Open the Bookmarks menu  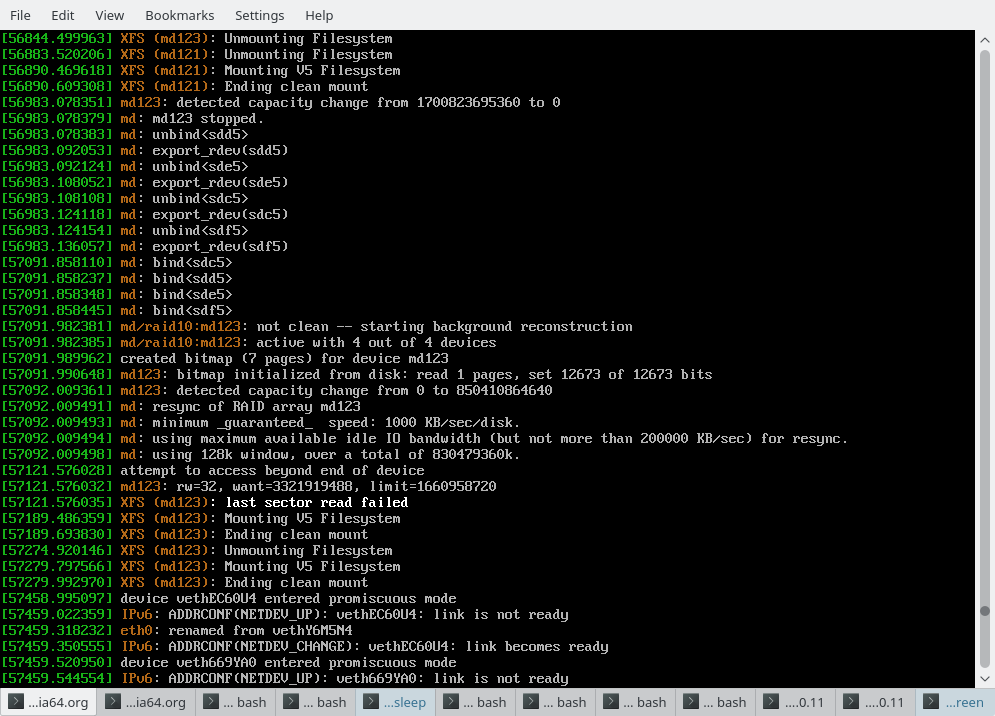pos(180,15)
